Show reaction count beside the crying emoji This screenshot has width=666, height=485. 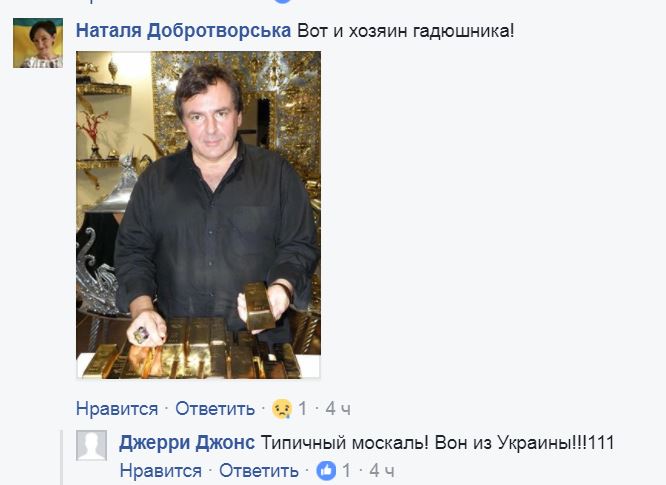pos(302,409)
